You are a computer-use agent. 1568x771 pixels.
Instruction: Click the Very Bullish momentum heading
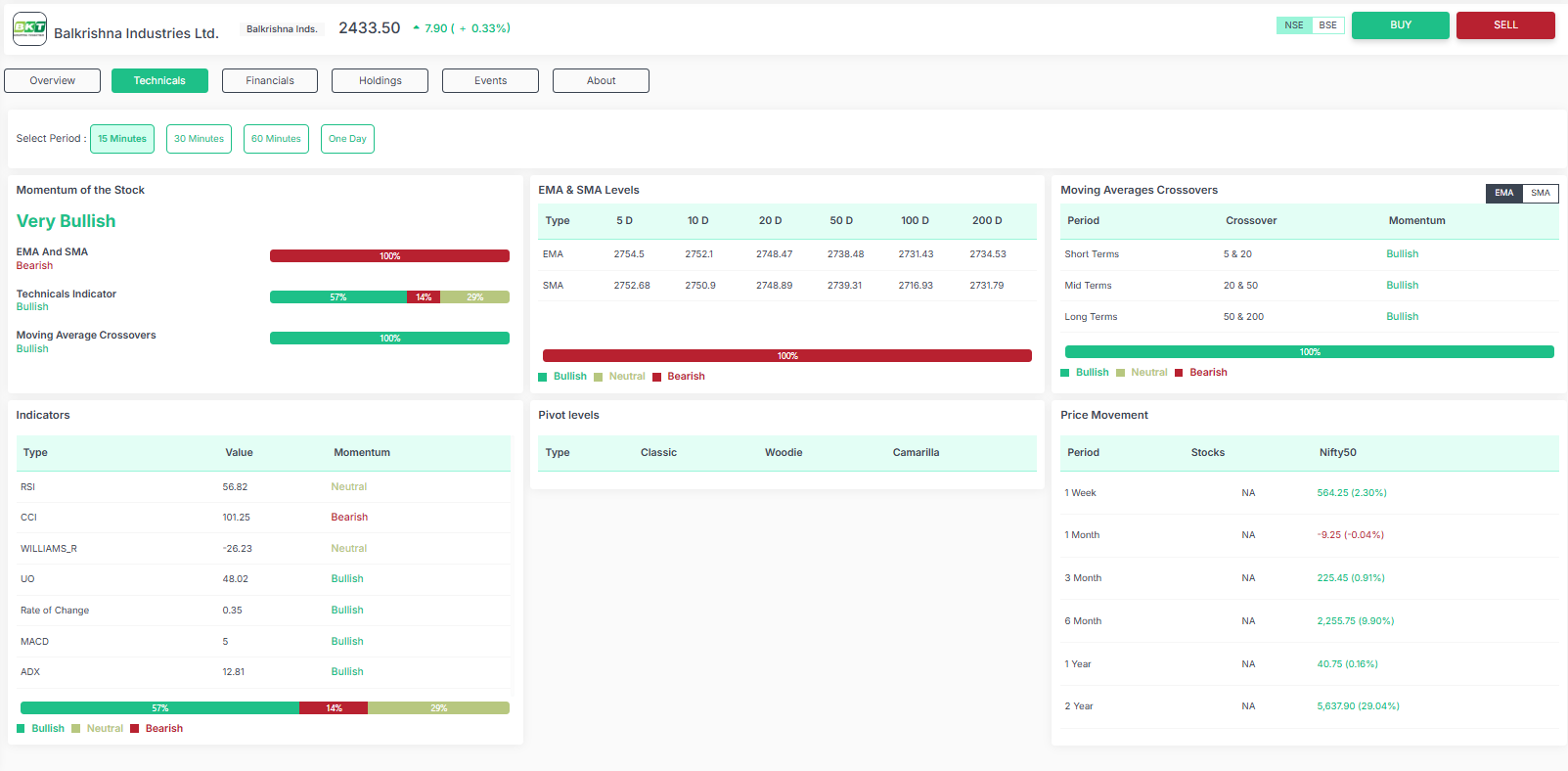click(x=67, y=221)
